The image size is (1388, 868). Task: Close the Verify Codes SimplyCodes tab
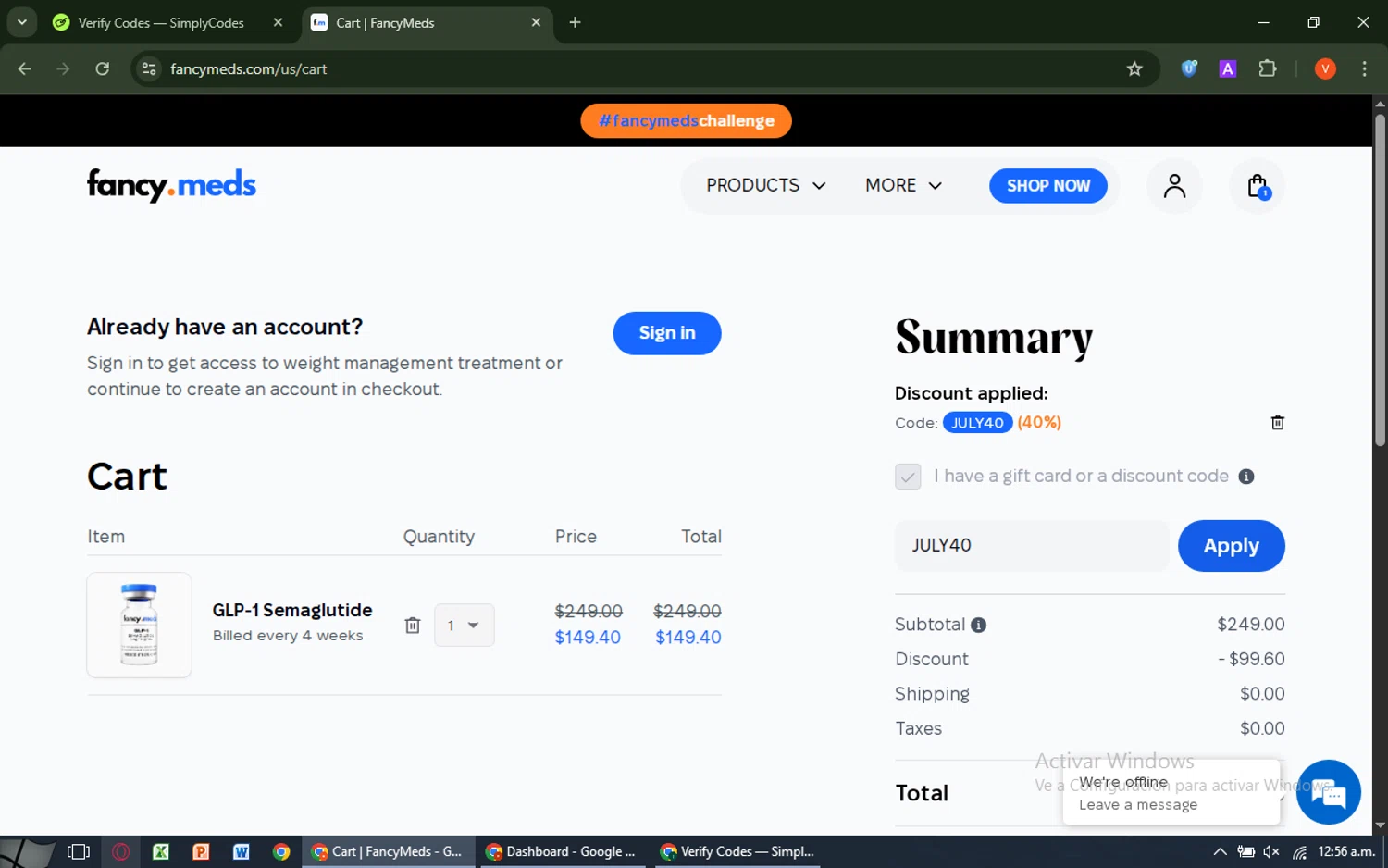pyautogui.click(x=278, y=22)
